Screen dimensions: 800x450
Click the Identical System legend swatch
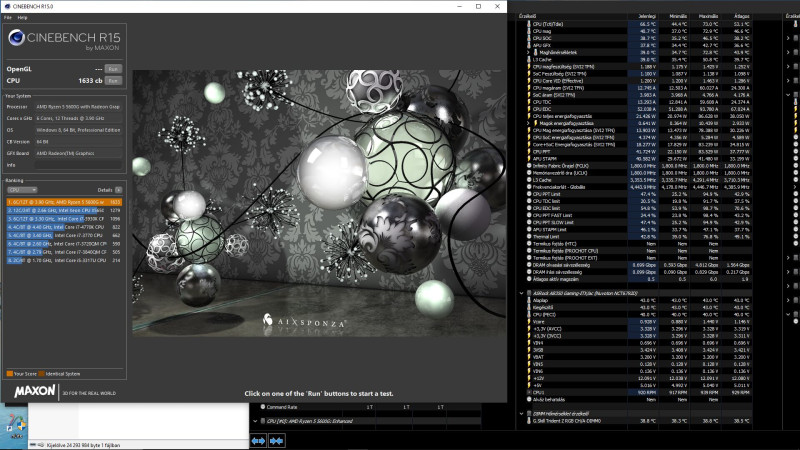42,373
